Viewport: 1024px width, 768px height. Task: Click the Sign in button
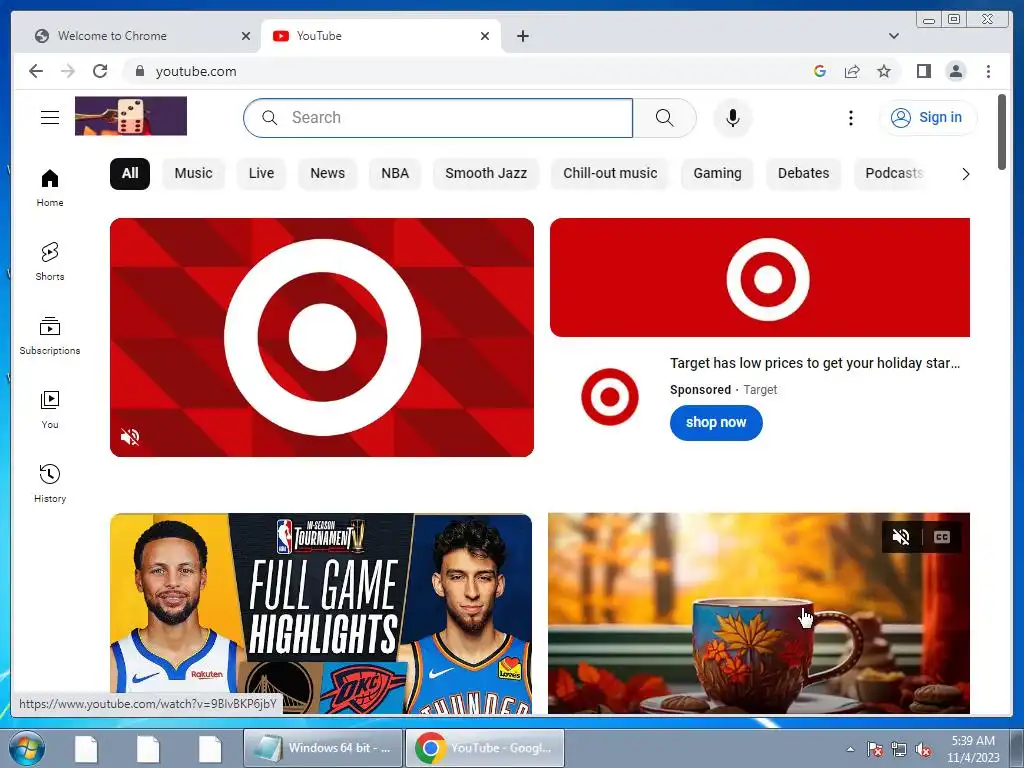coord(927,118)
